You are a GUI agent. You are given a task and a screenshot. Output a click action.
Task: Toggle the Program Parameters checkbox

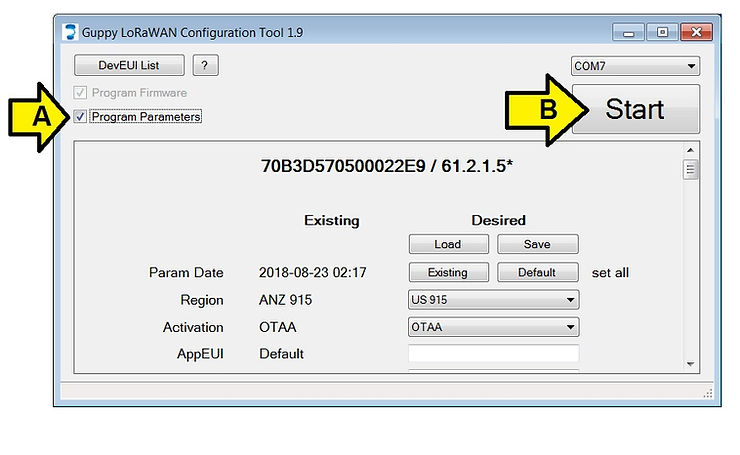[x=80, y=116]
